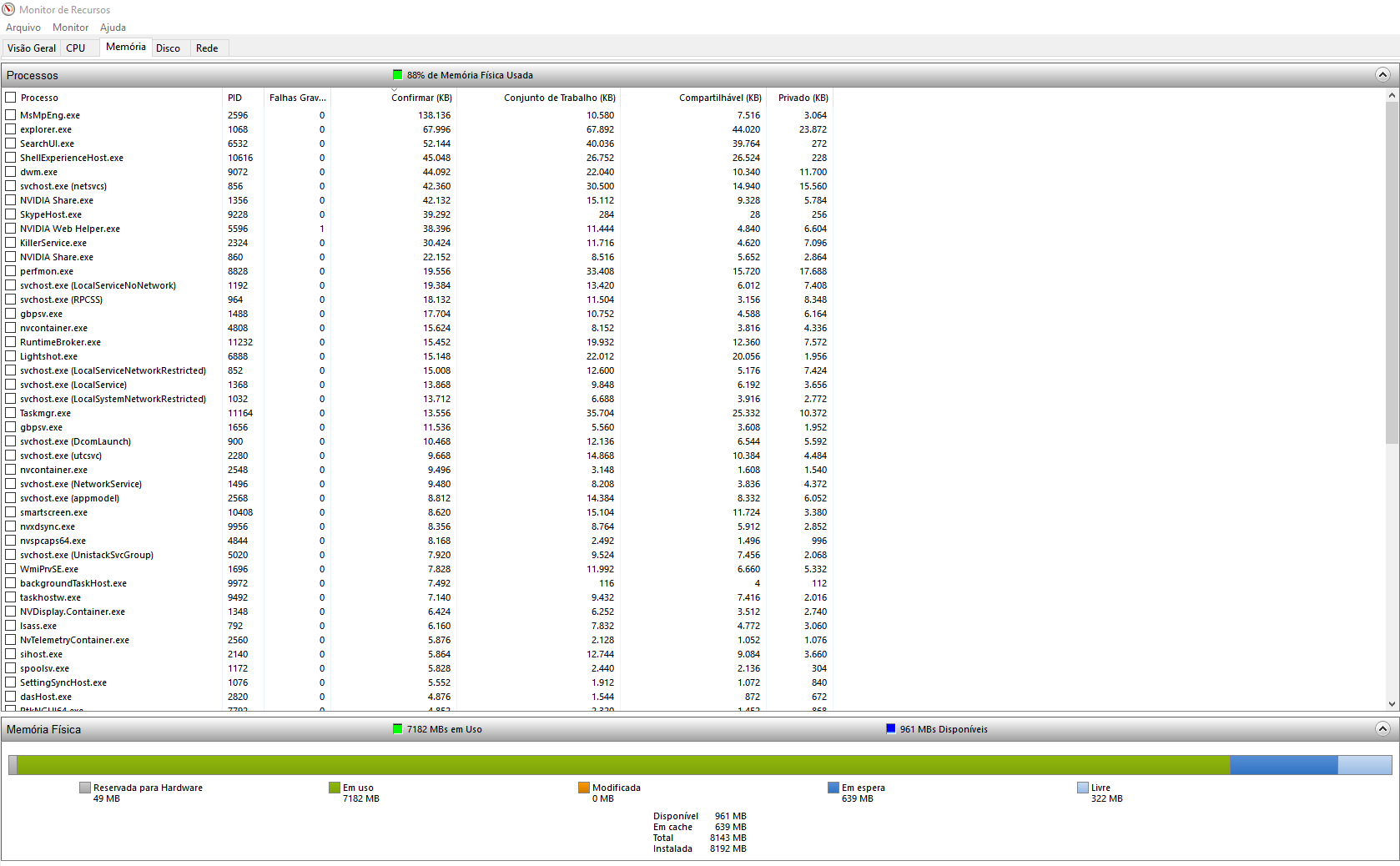Click the orange Modificada legend square
This screenshot has width=1400, height=866.
pos(584,788)
